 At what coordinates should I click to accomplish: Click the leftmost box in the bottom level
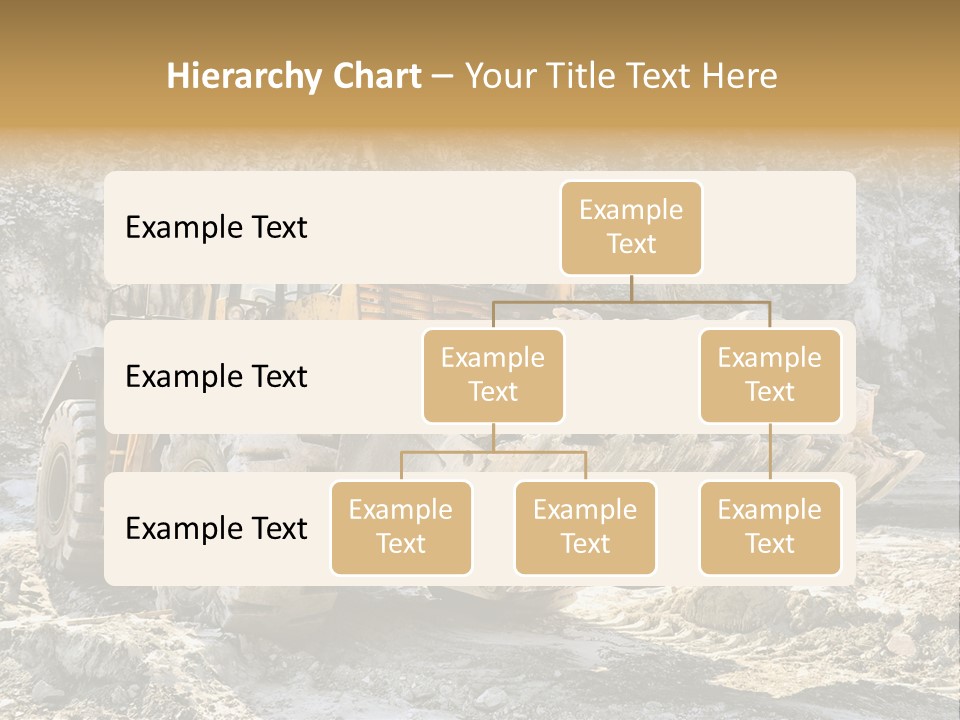(401, 528)
